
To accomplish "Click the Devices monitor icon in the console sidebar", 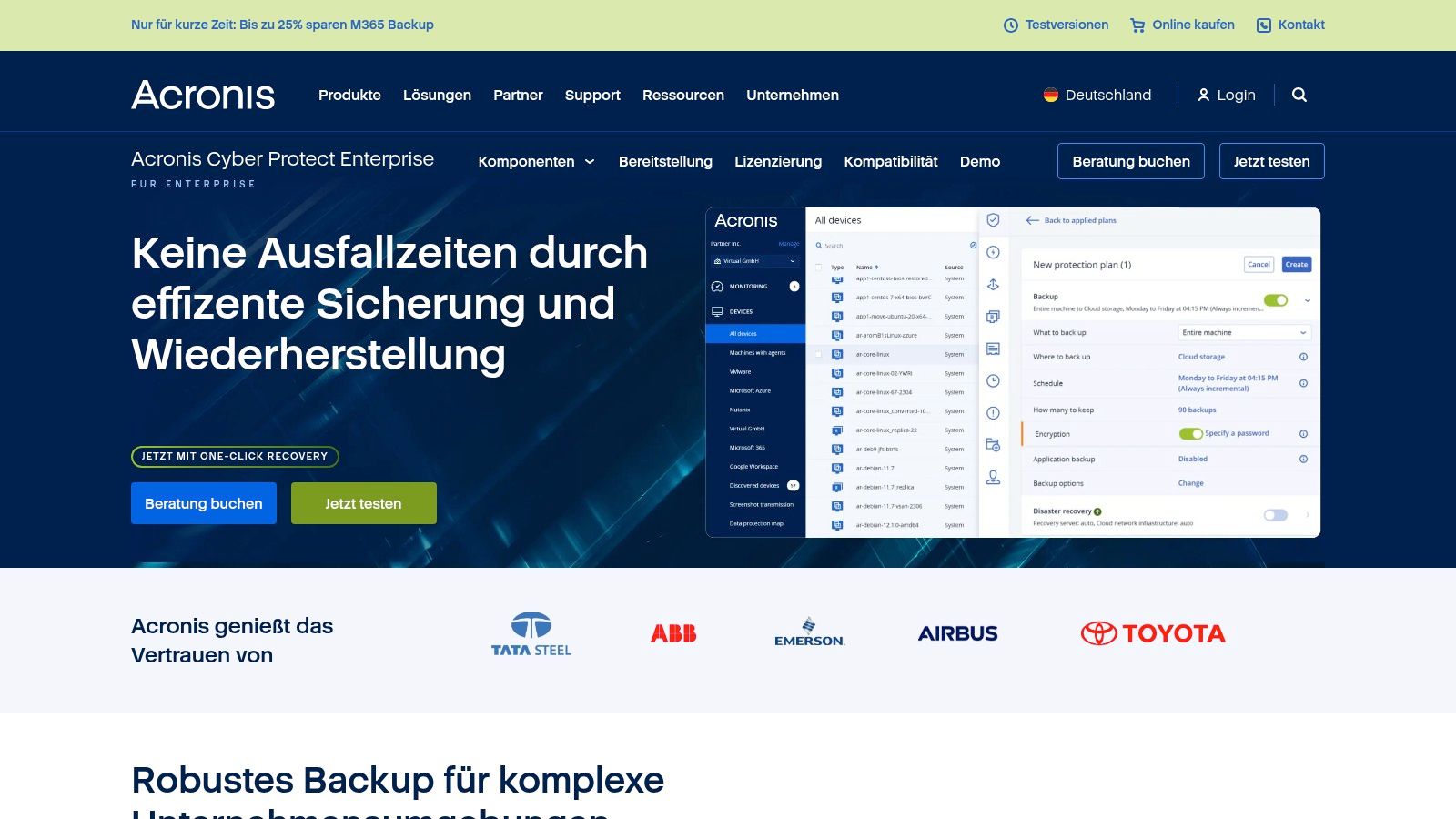I will pos(717,311).
